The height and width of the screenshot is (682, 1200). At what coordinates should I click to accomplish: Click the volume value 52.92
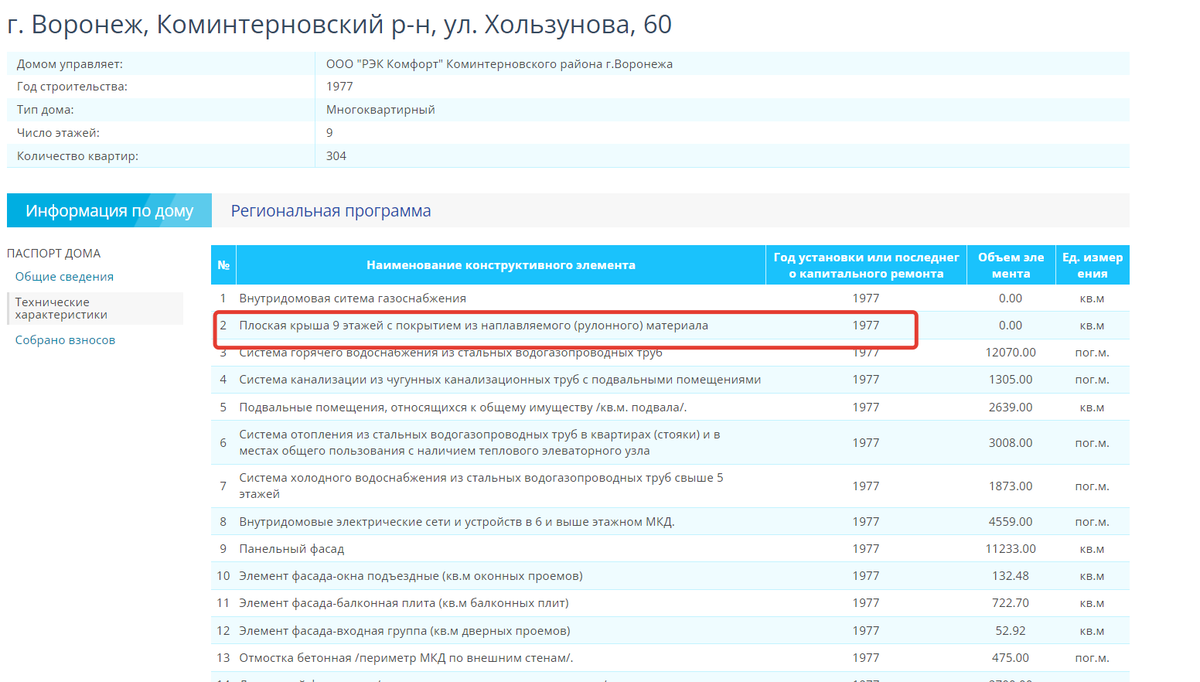[x=1010, y=631]
